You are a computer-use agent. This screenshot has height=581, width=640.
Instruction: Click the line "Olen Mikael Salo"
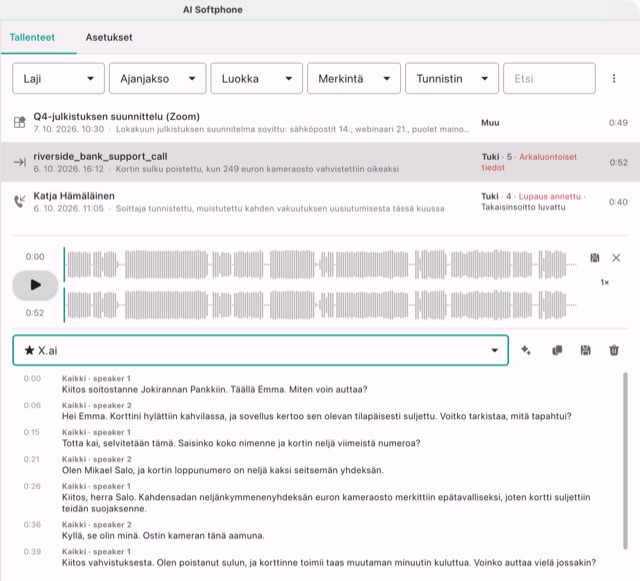(222, 470)
